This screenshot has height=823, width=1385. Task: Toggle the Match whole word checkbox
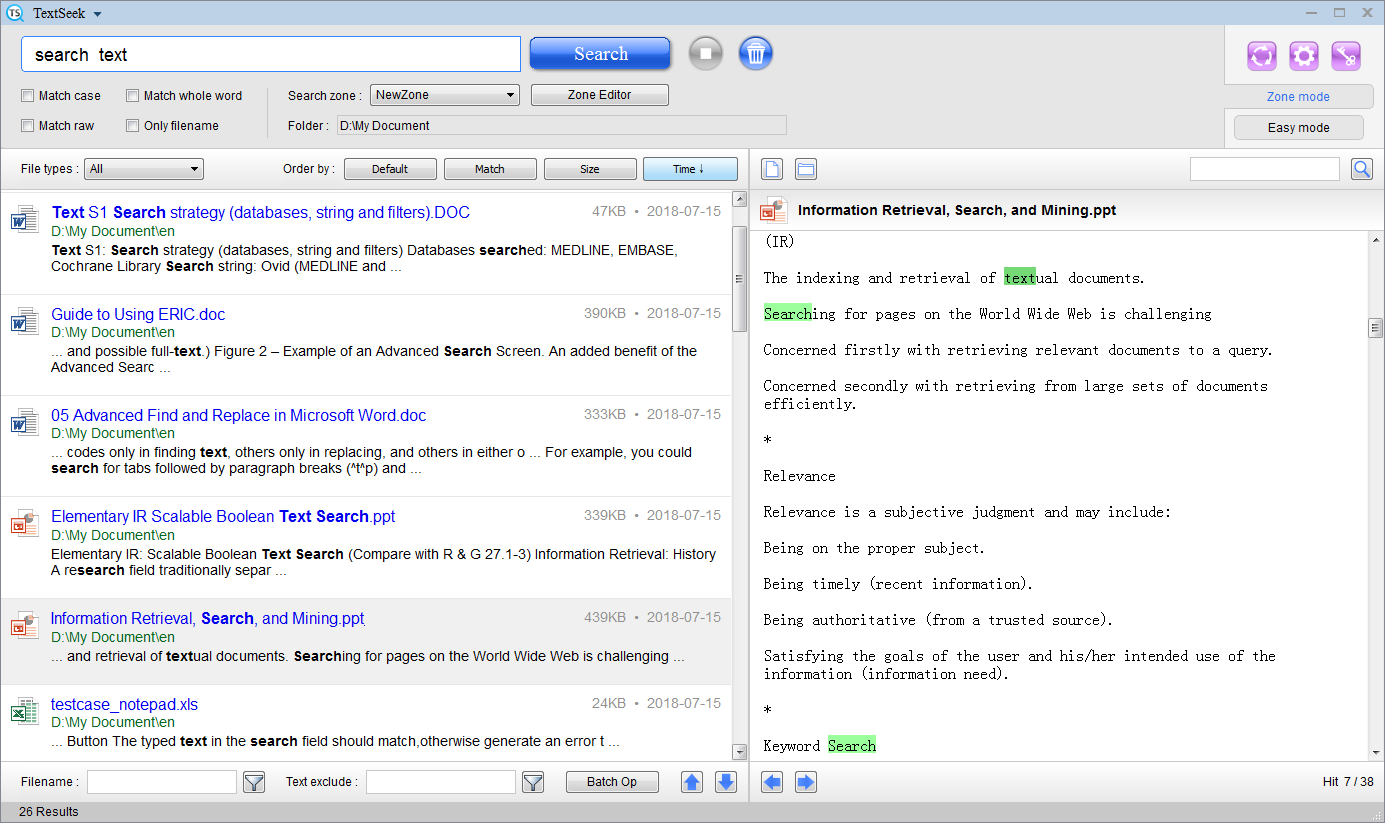click(x=133, y=96)
